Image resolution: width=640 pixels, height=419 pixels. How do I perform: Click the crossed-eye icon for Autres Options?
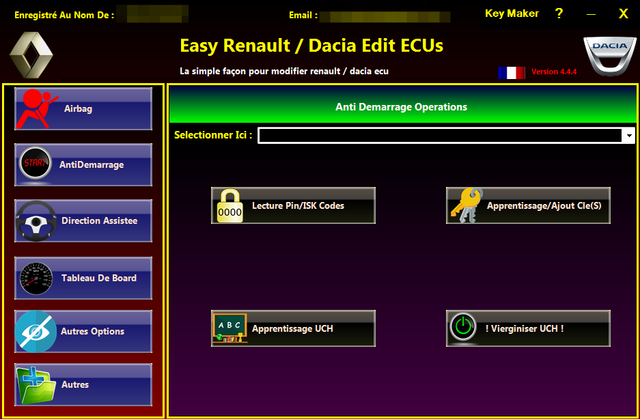[x=37, y=331]
